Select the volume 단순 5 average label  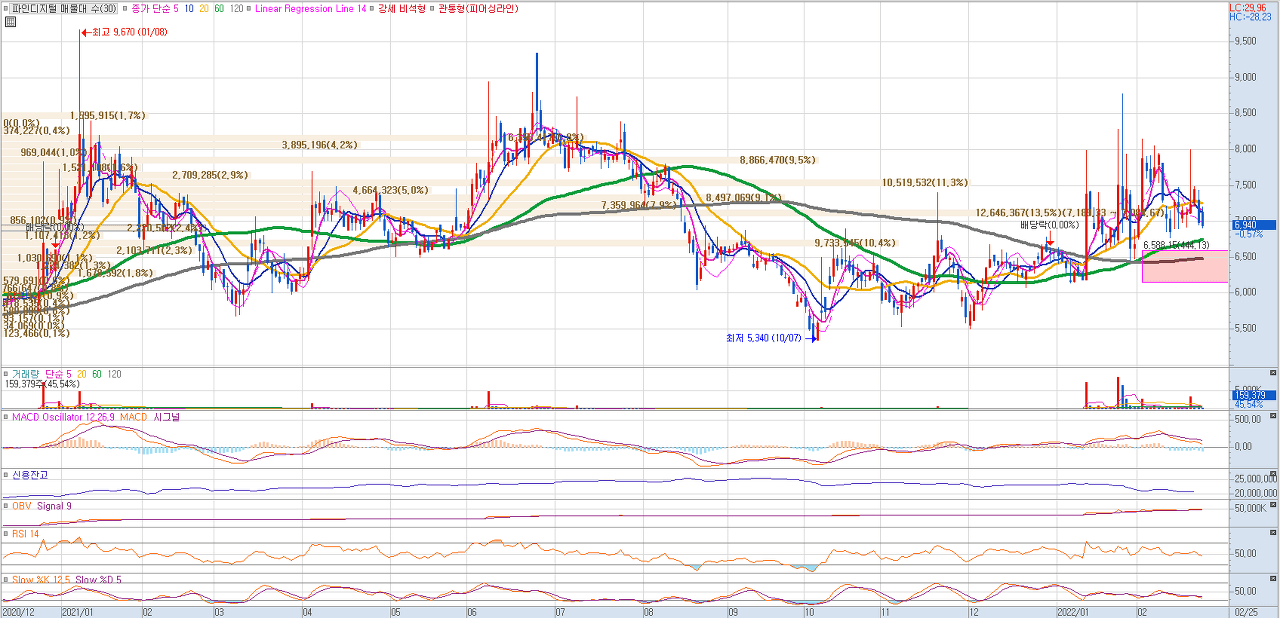coord(57,373)
